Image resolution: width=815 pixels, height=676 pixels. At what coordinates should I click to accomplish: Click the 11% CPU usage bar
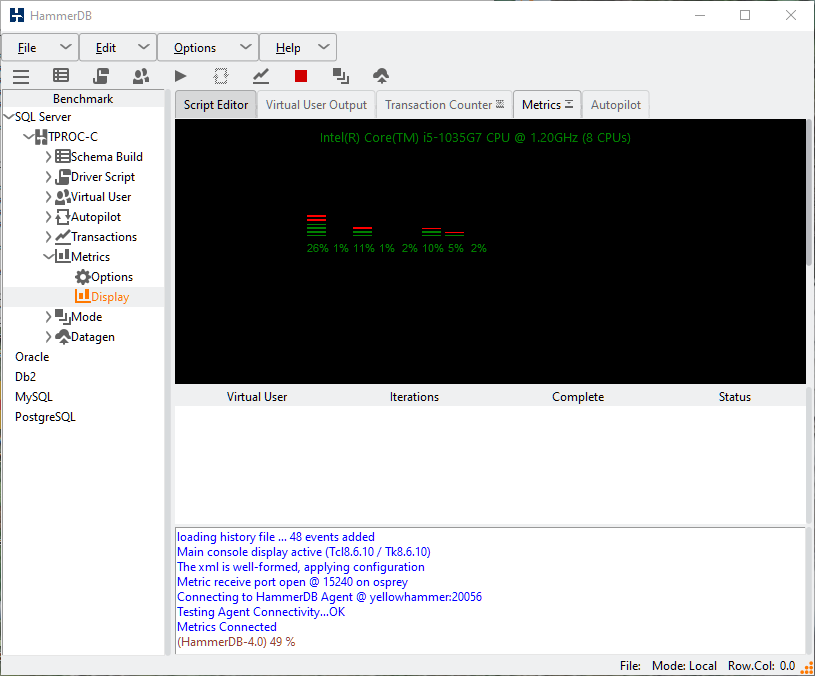pyautogui.click(x=362, y=232)
